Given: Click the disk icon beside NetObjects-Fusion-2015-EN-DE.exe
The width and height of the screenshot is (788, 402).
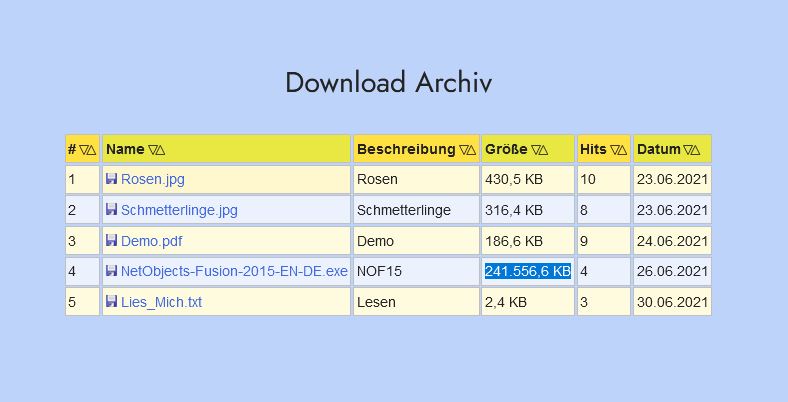Looking at the screenshot, I should coord(111,271).
